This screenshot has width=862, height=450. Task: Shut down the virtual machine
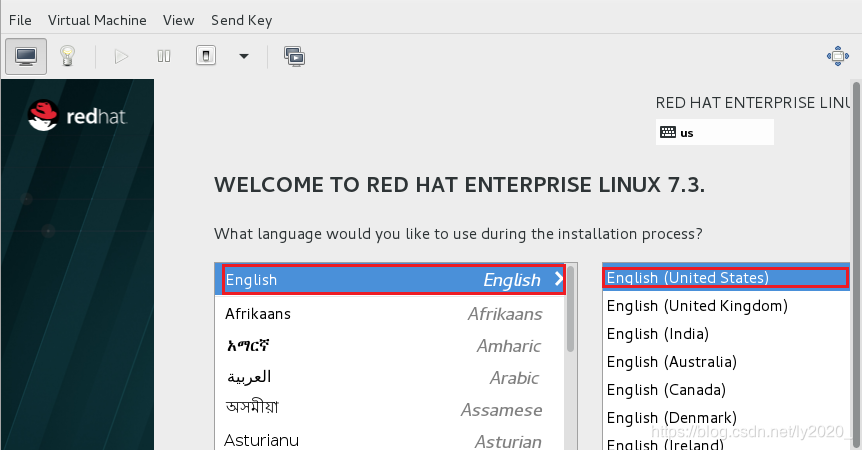coord(206,56)
